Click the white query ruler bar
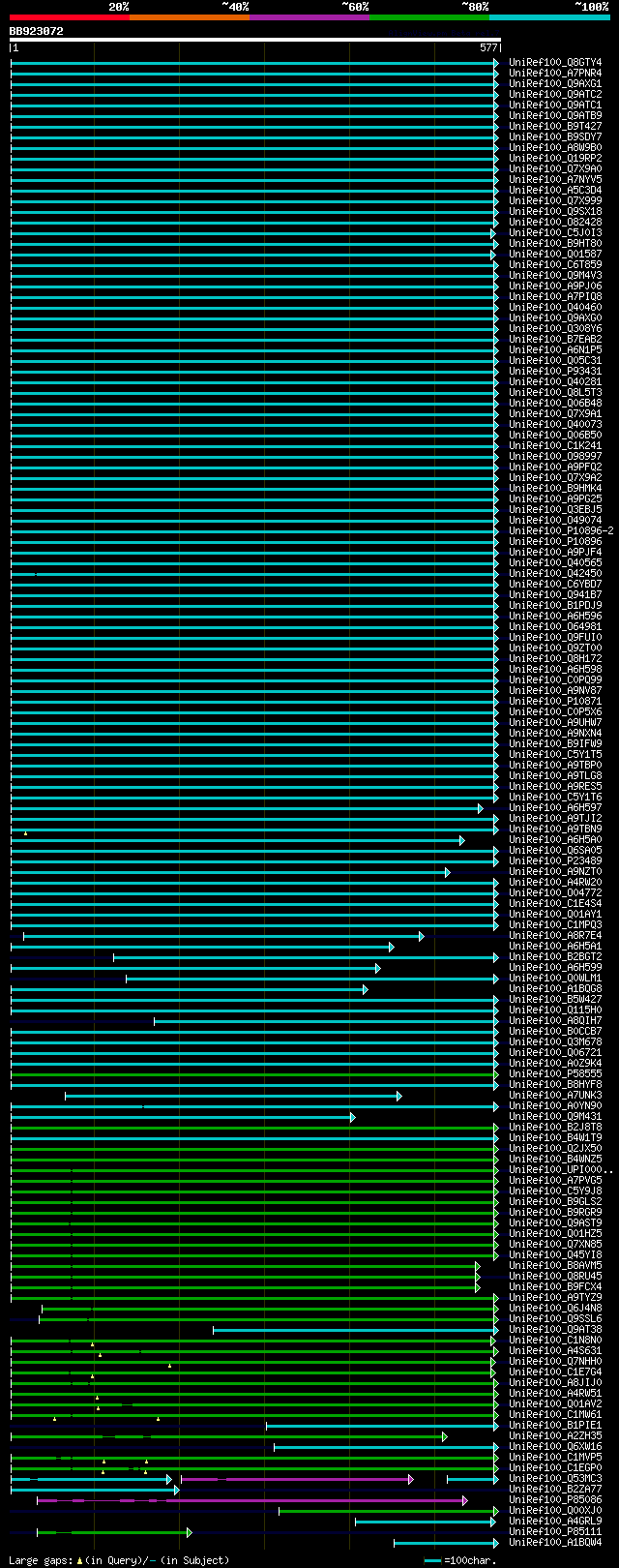This screenshot has width=619, height=1568. (255, 40)
